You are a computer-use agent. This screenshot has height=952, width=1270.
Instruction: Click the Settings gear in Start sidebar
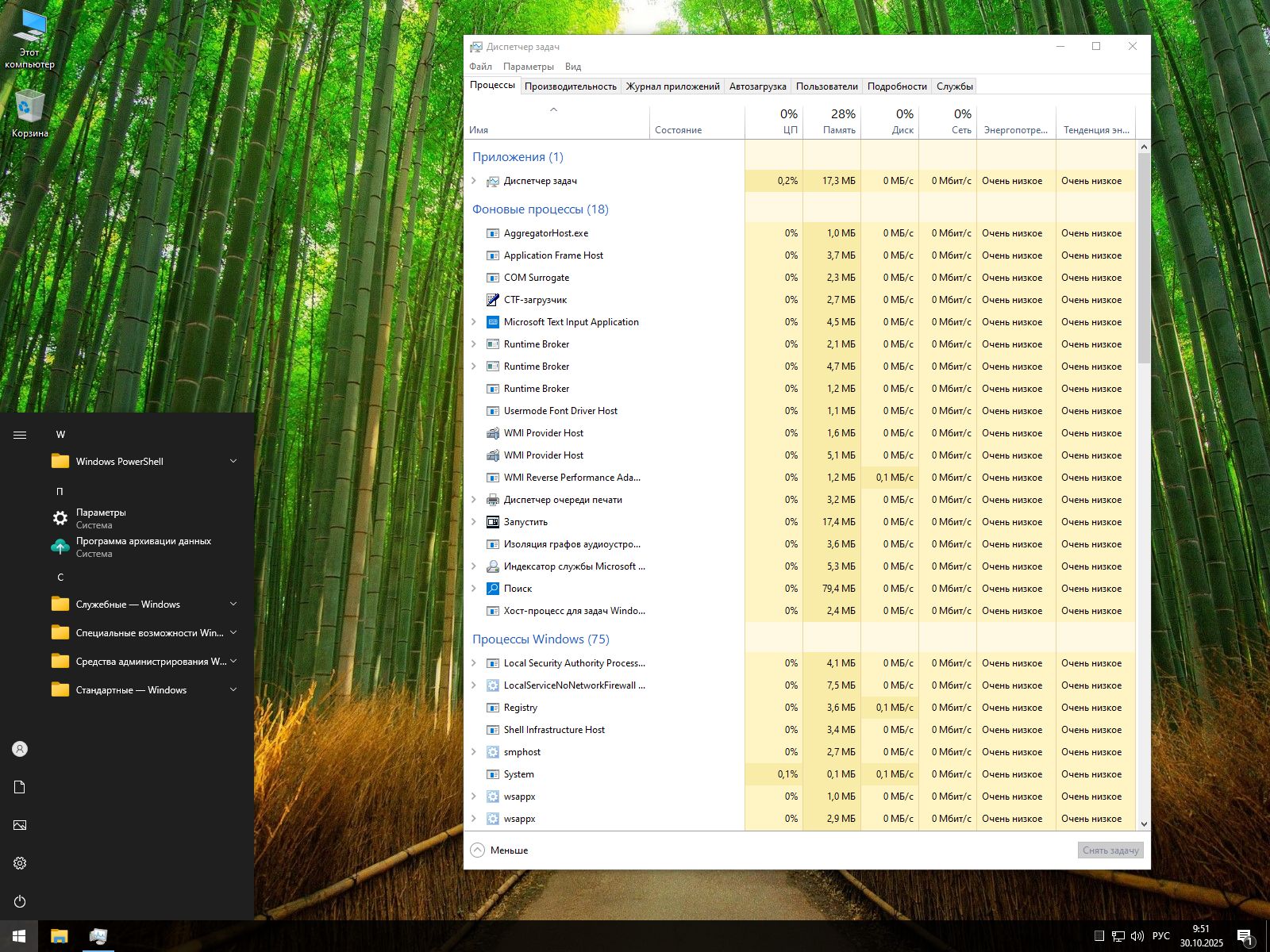(20, 863)
